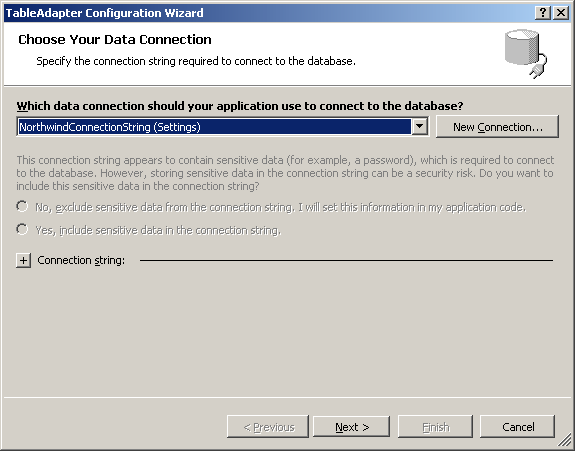575x451 pixels.
Task: Click the question mark help button
Action: click(x=543, y=13)
